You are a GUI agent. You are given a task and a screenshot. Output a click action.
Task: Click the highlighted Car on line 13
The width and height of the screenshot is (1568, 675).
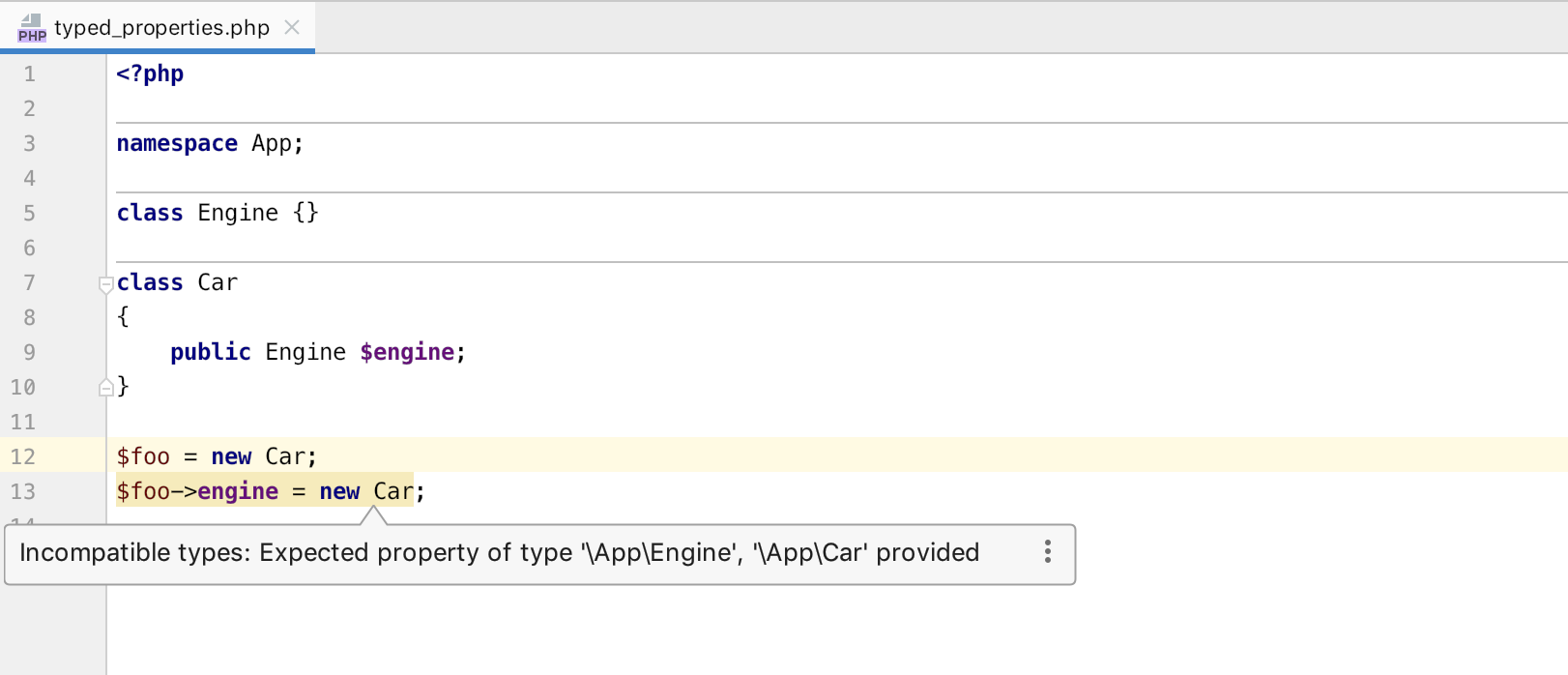[392, 491]
